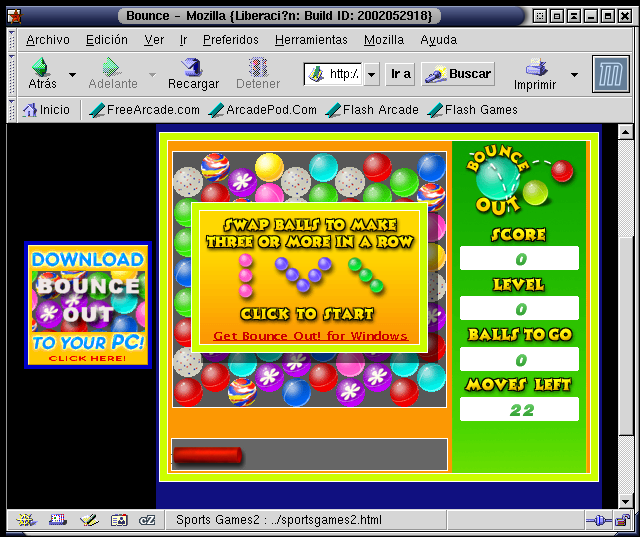Open the URL bar history dropdown
The height and width of the screenshot is (537, 640).
372,74
